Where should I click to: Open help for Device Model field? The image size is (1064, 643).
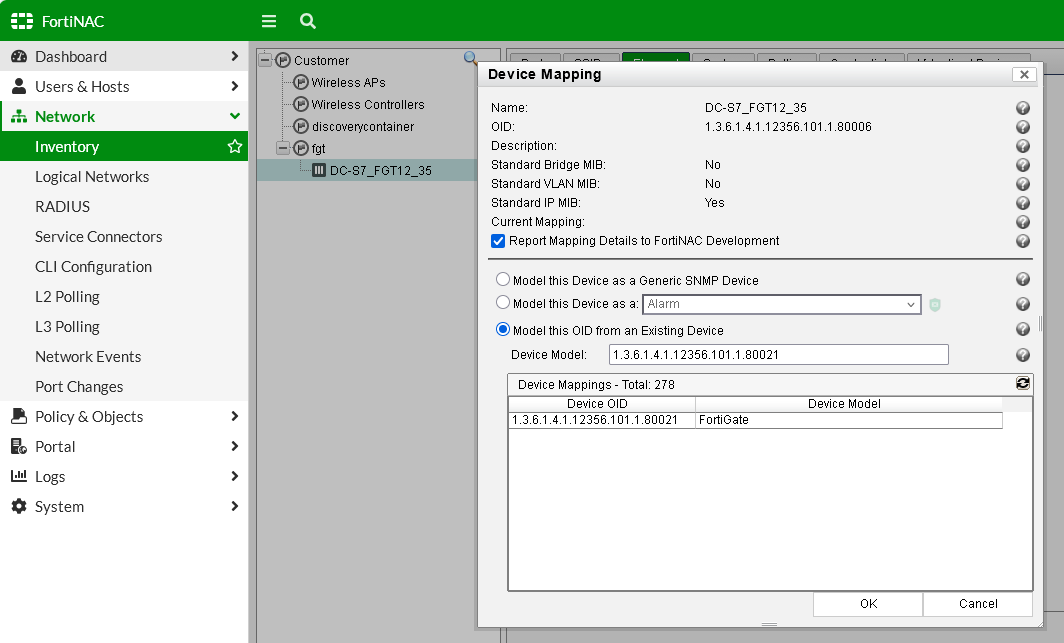pyautogui.click(x=1023, y=355)
